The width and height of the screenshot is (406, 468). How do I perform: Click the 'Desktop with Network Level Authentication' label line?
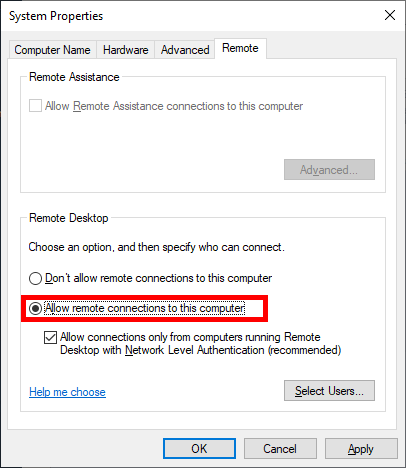(x=200, y=350)
